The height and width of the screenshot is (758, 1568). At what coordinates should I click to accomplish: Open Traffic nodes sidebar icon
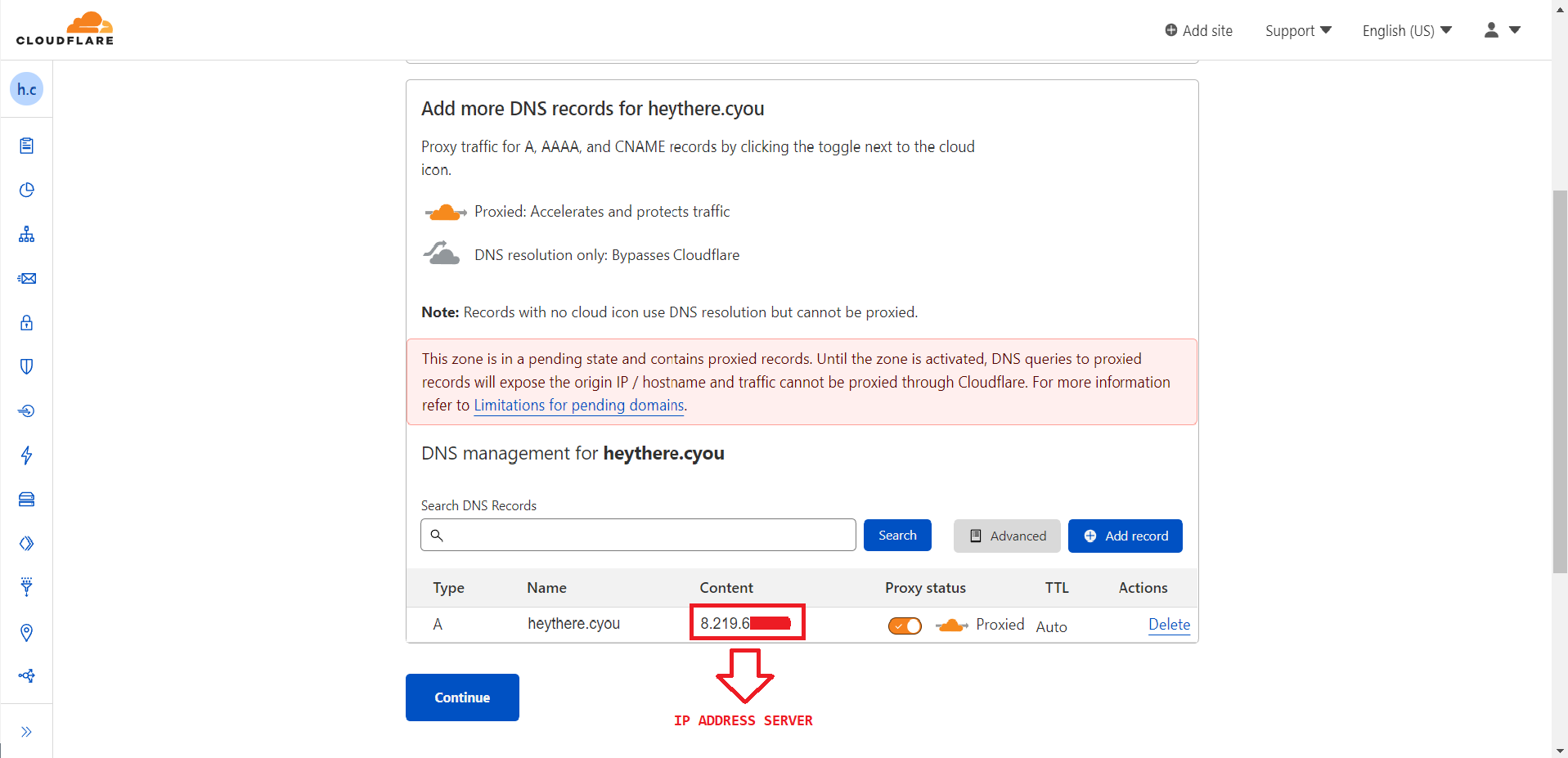click(x=26, y=675)
